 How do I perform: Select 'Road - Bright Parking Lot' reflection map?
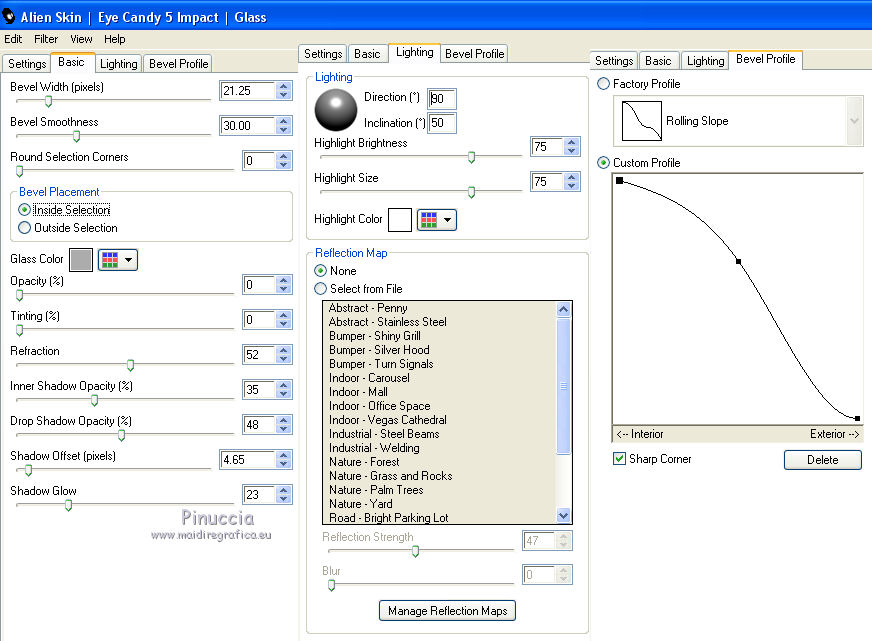(x=389, y=518)
